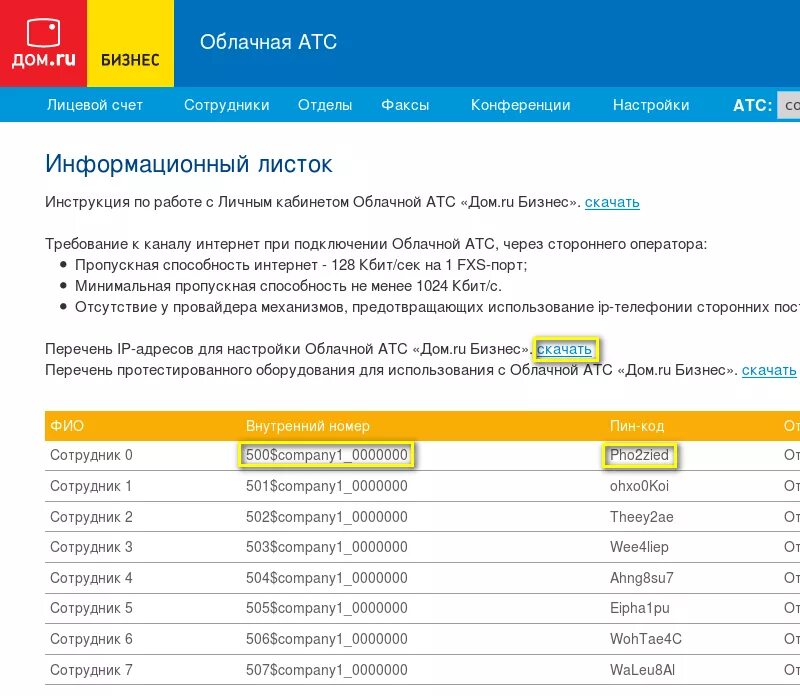The image size is (800, 696).
Task: Download the Личный кабинет instruction via скачать
Action: 612,203
